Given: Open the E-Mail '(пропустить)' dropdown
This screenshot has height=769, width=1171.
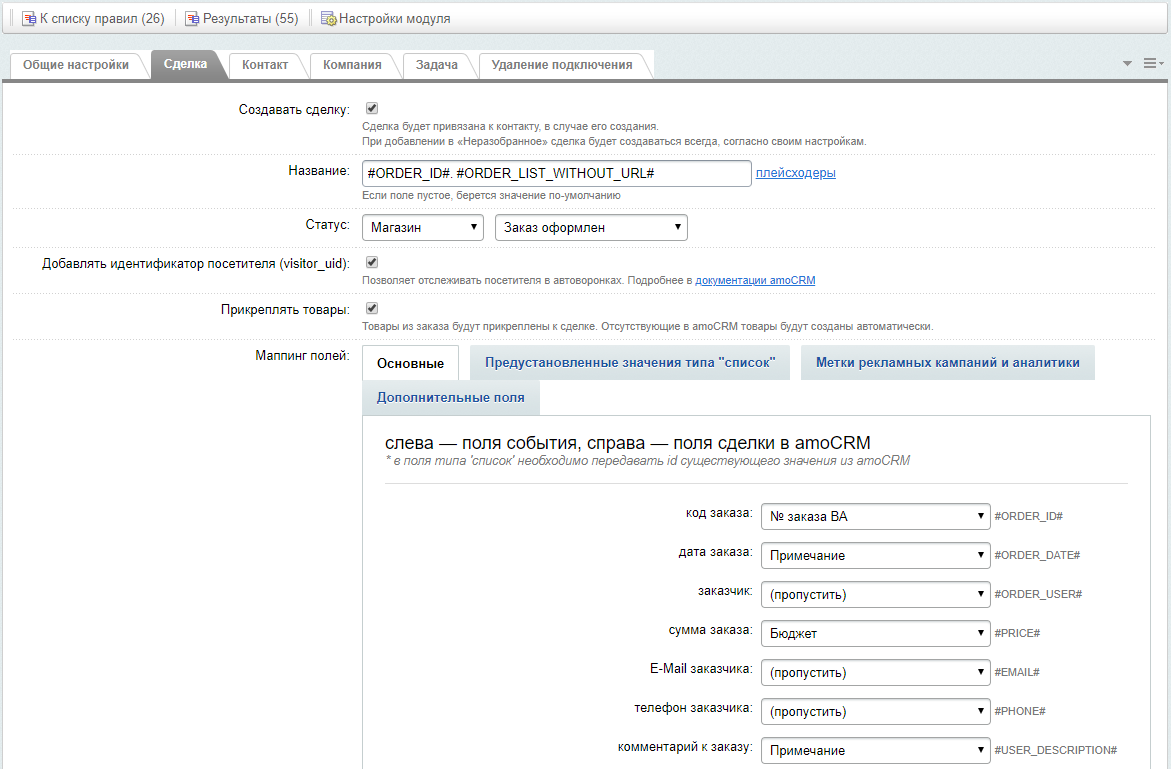Looking at the screenshot, I should pos(875,672).
